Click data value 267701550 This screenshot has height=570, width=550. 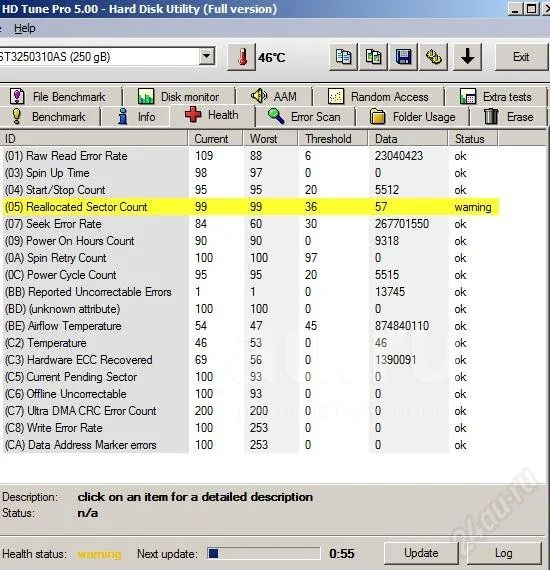click(x=402, y=224)
